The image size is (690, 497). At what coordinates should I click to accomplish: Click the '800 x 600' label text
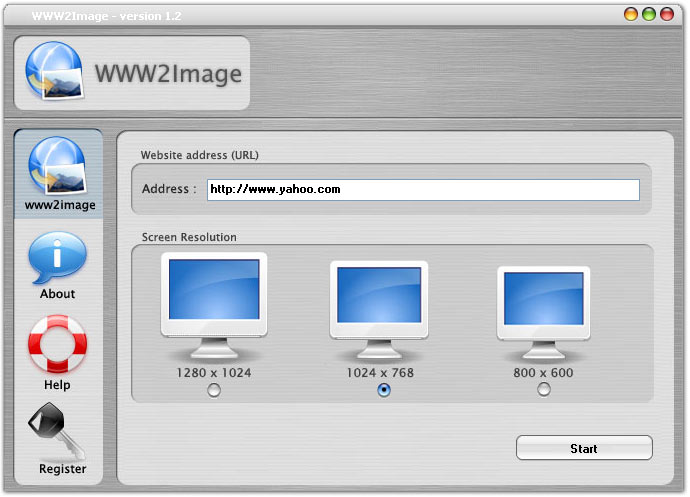click(x=543, y=373)
